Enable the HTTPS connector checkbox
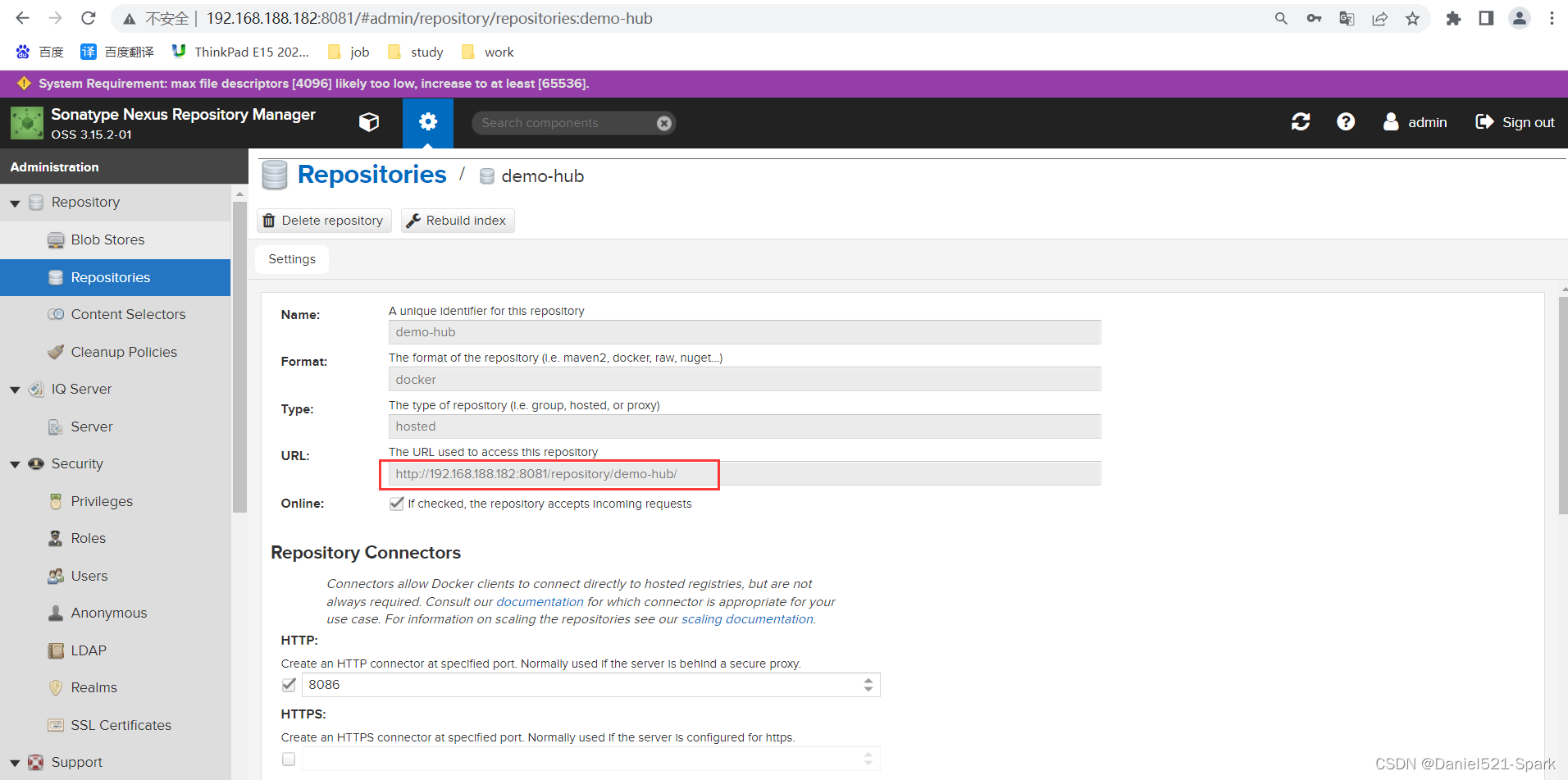1568x780 pixels. [x=289, y=759]
